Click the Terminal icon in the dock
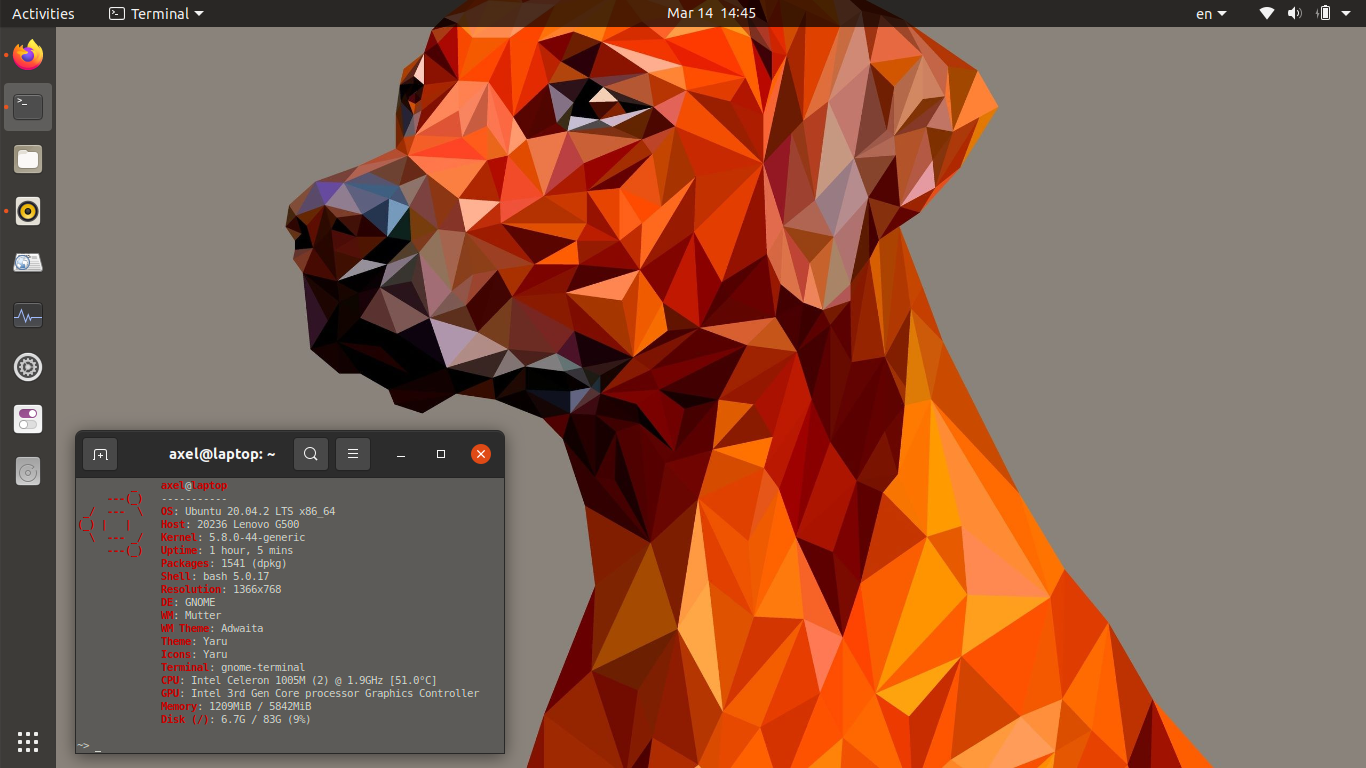The width and height of the screenshot is (1366, 768). tap(28, 107)
